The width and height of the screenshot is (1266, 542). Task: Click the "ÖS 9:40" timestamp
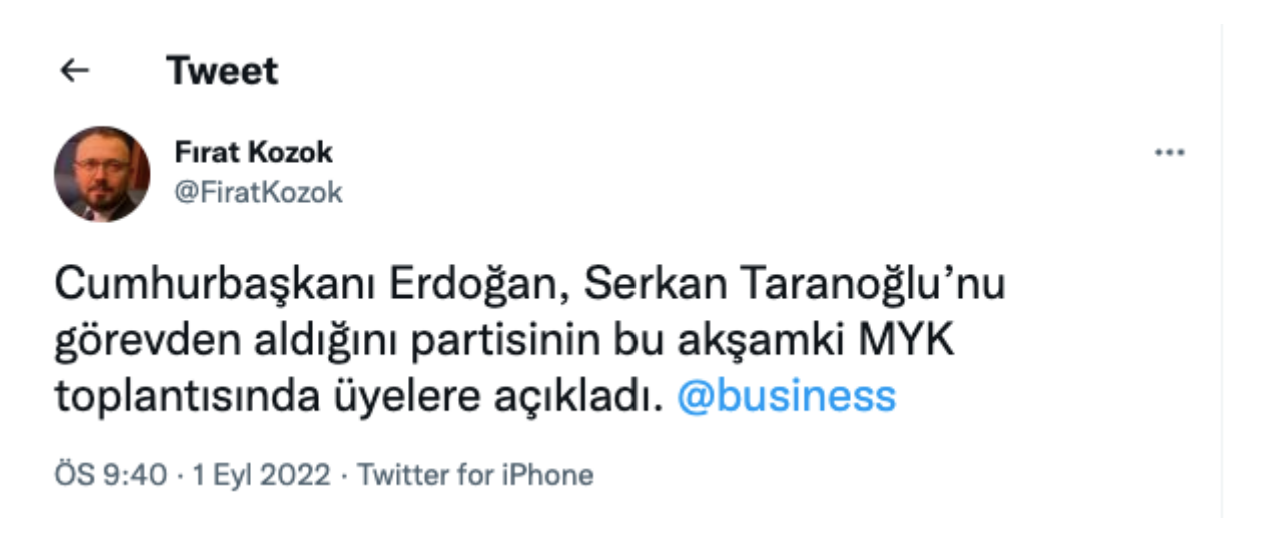(x=110, y=475)
